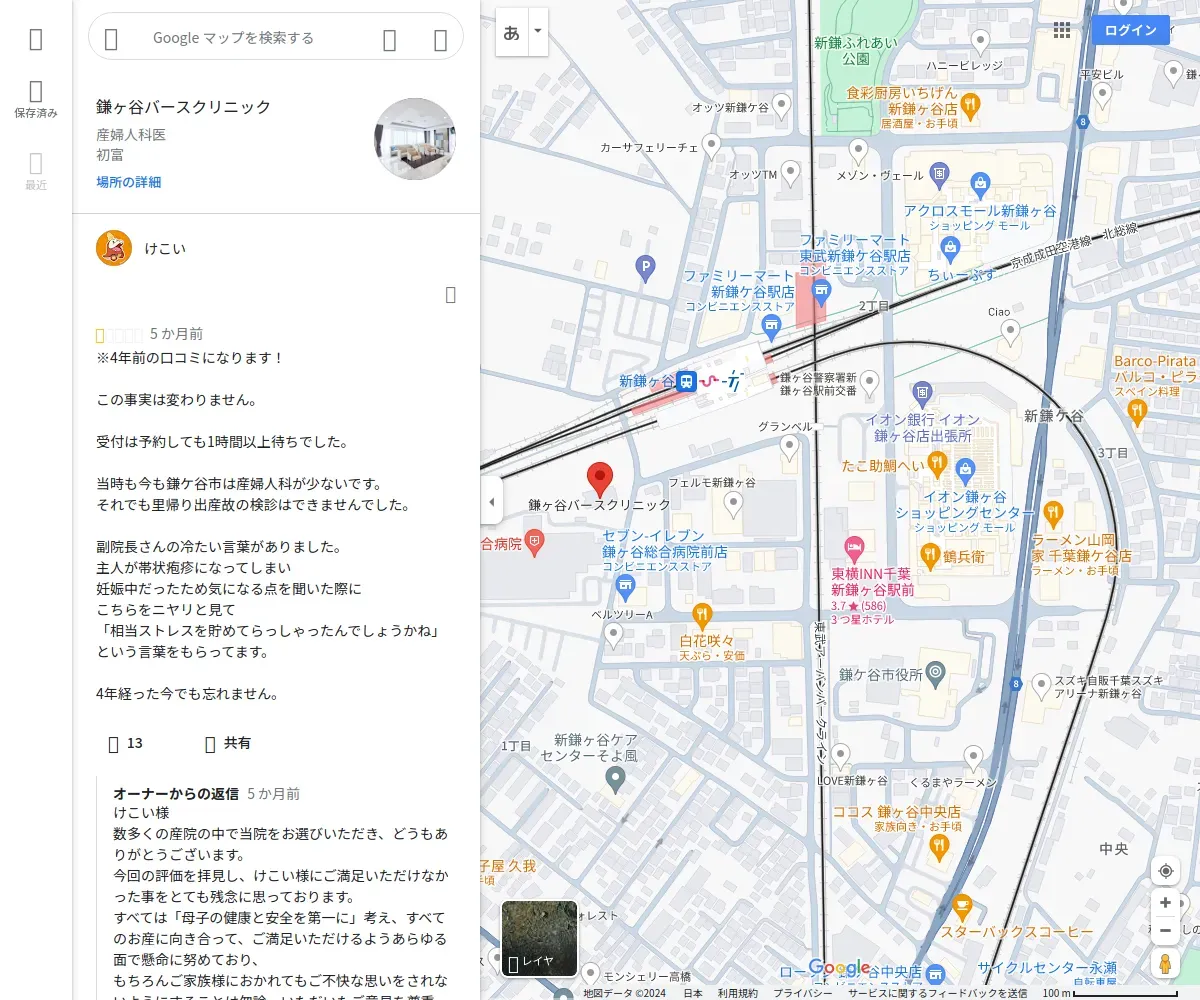This screenshot has height=1000, width=1200.
Task: Collapse the side panel with the arrow handle
Action: pyautogui.click(x=491, y=500)
